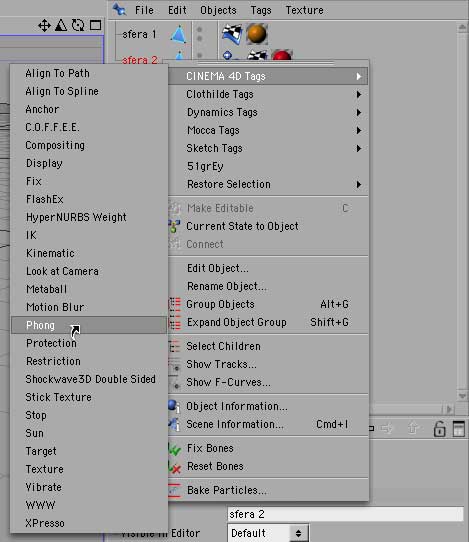The width and height of the screenshot is (469, 542).
Task: Choose the Stick Texture tag
Action: click(89, 397)
